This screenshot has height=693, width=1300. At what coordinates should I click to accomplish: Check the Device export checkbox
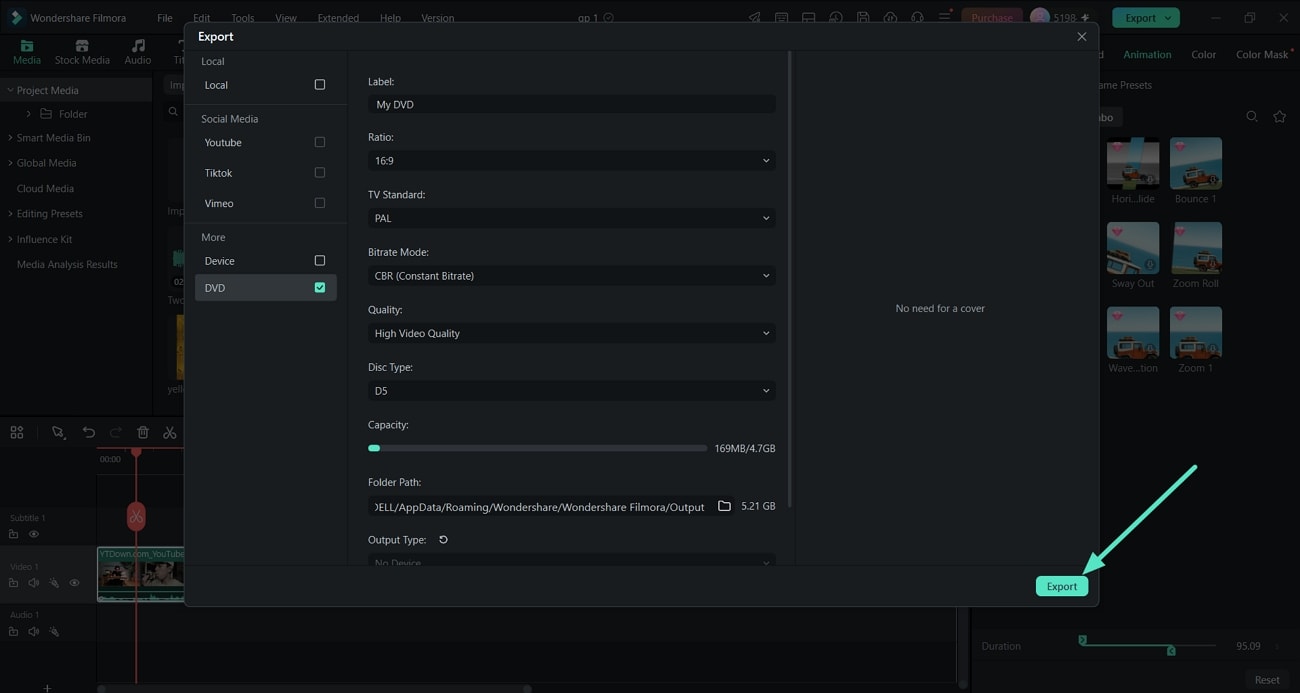320,260
